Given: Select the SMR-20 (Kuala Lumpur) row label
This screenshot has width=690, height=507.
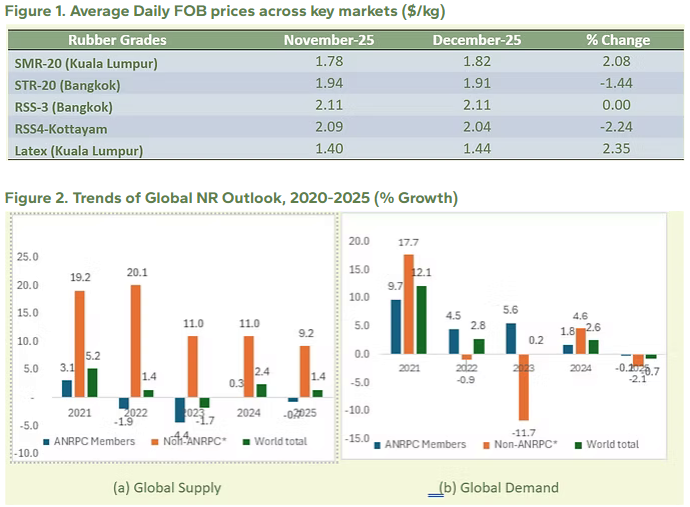Looking at the screenshot, I should (x=86, y=62).
